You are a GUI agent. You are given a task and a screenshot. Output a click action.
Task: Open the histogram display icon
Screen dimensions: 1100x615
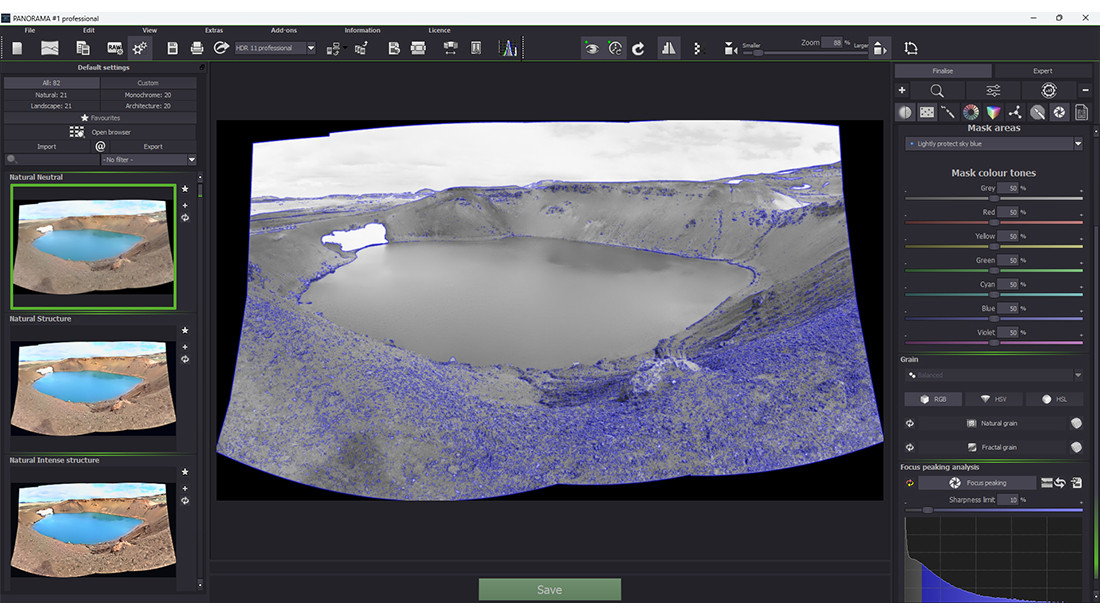[508, 48]
